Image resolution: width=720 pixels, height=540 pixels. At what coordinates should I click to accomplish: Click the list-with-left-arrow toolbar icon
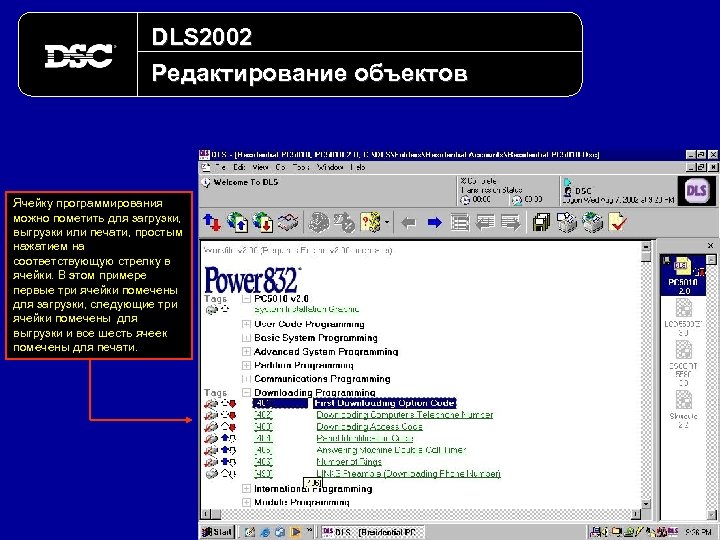(485, 223)
